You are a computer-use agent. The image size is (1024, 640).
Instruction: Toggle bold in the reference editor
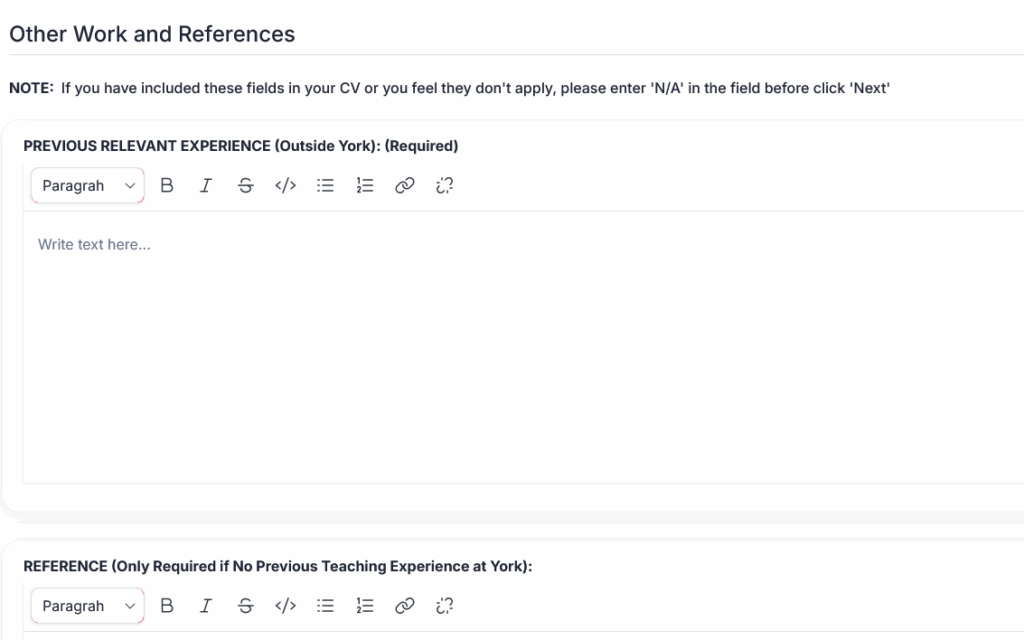(x=167, y=605)
